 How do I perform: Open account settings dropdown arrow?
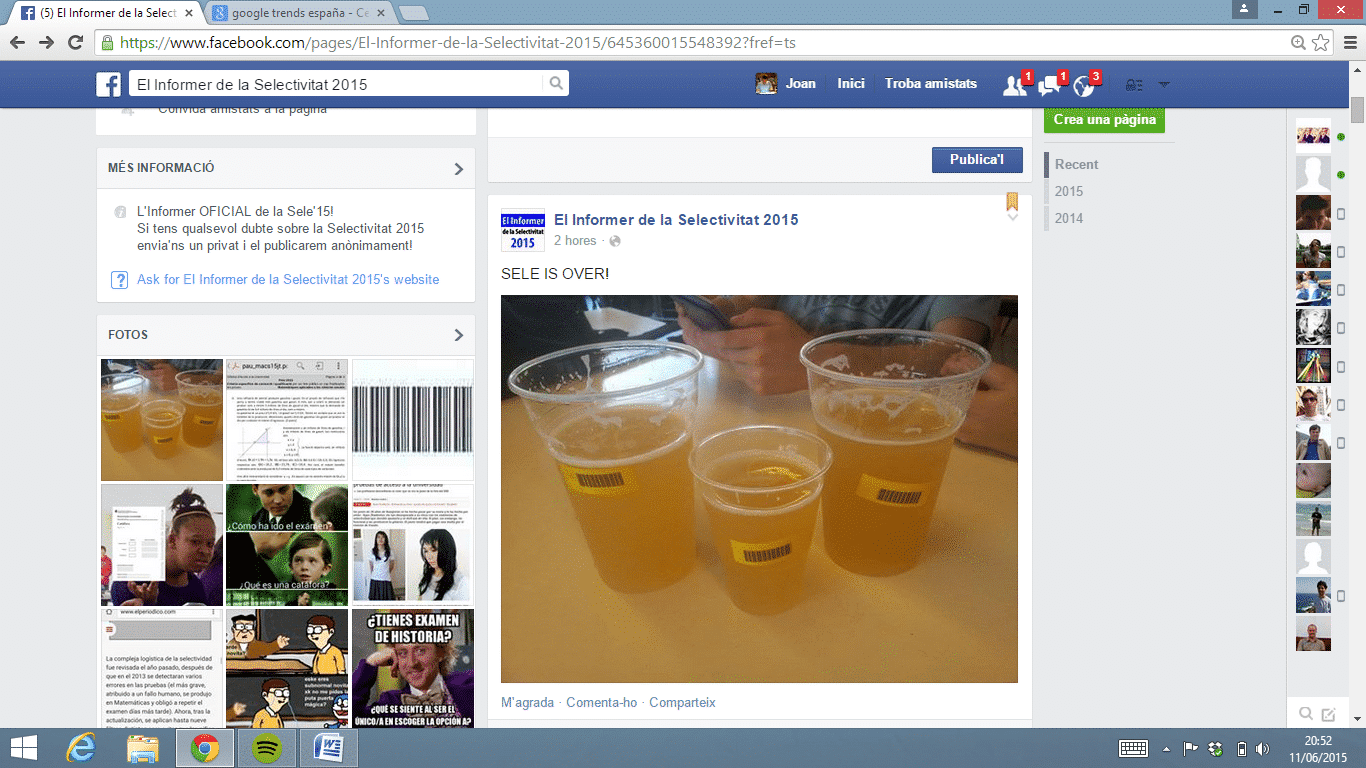click(x=1164, y=85)
